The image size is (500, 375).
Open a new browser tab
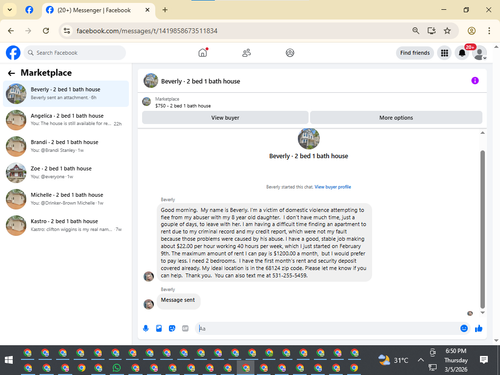coord(165,10)
